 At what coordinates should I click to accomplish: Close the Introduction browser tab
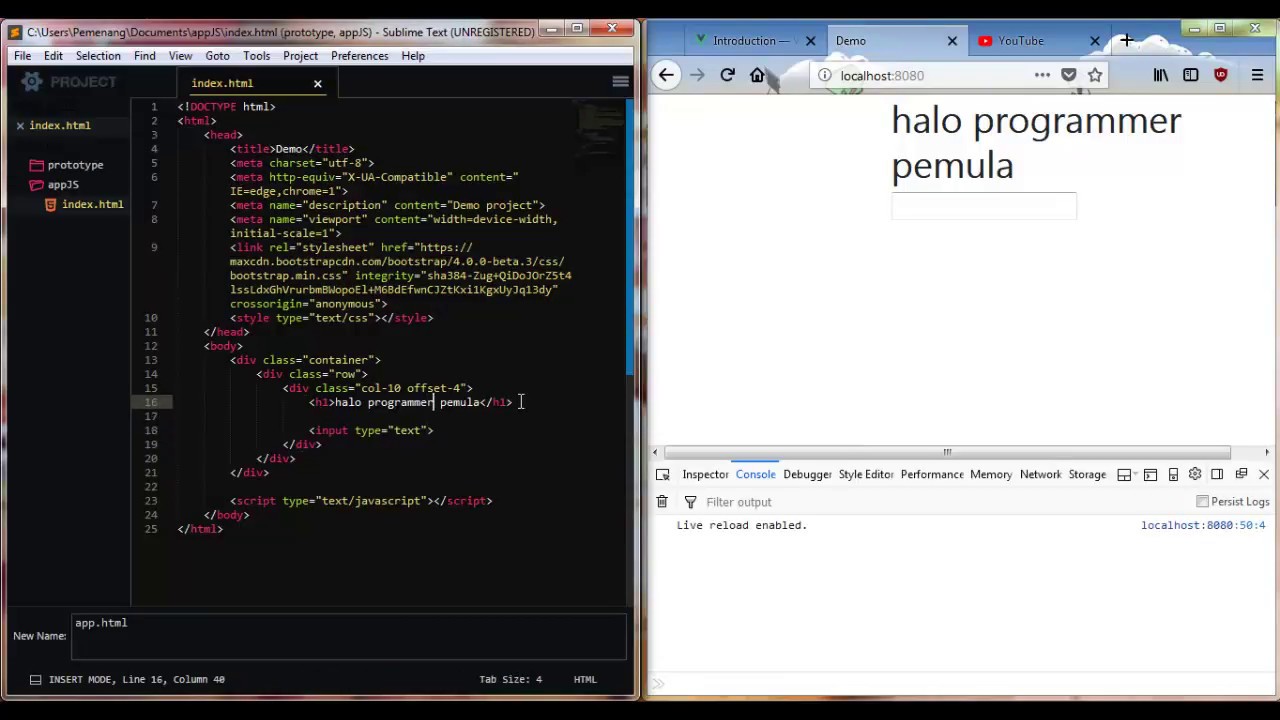pyautogui.click(x=810, y=41)
